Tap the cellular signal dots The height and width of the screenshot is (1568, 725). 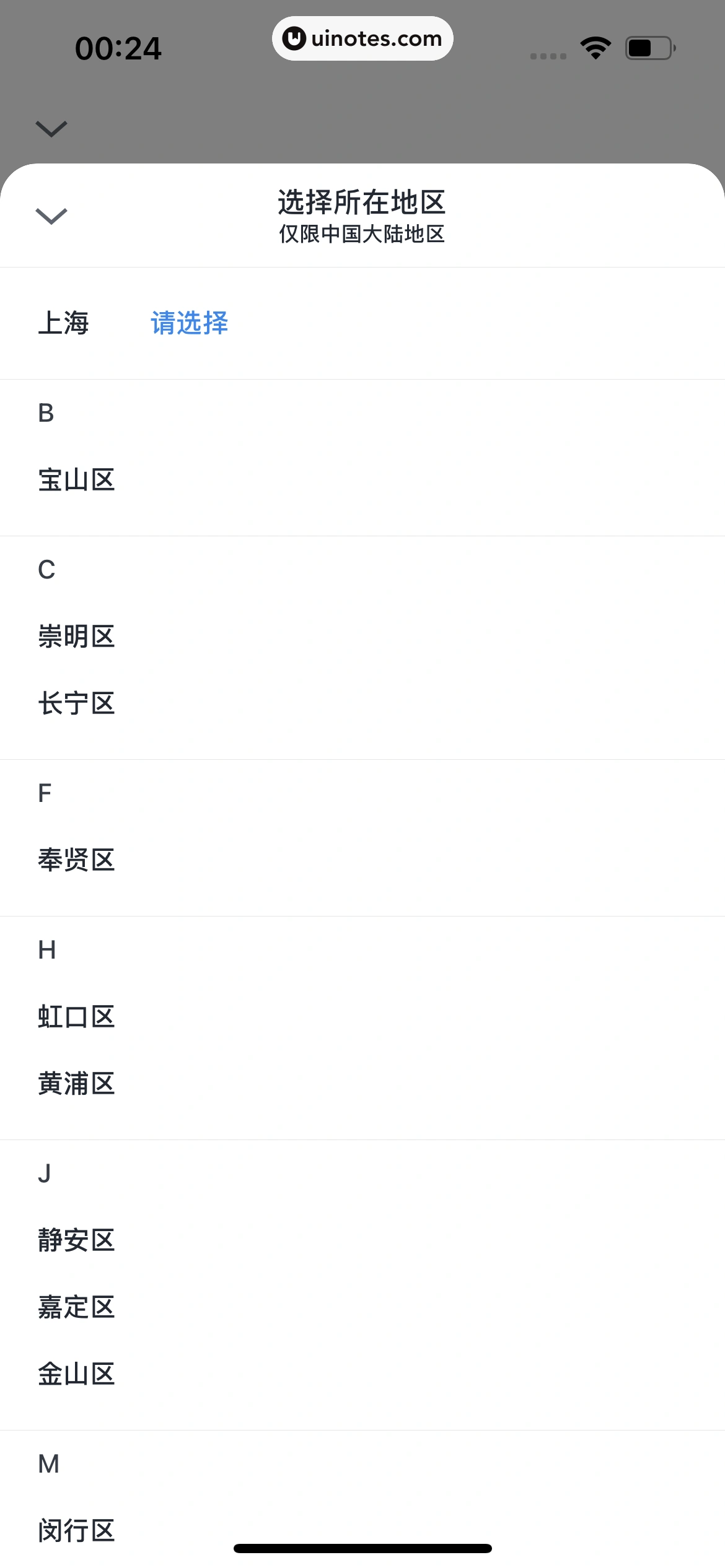click(547, 55)
